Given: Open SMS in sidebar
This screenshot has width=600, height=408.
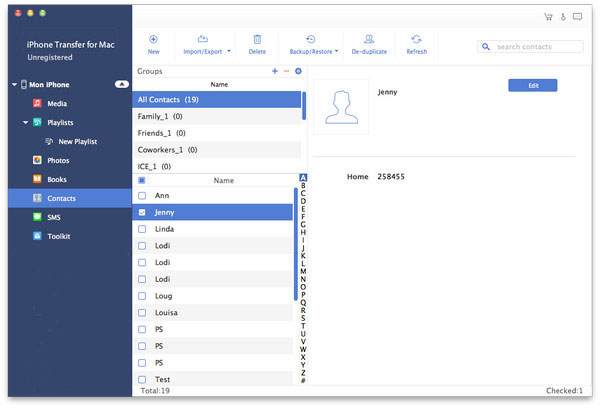Looking at the screenshot, I should pos(54,217).
